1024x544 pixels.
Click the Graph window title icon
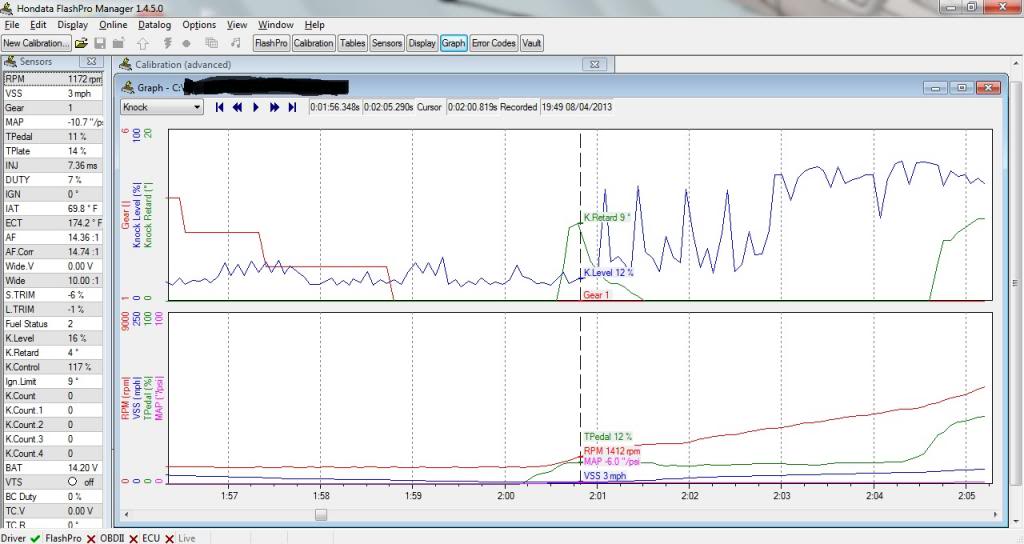127,88
